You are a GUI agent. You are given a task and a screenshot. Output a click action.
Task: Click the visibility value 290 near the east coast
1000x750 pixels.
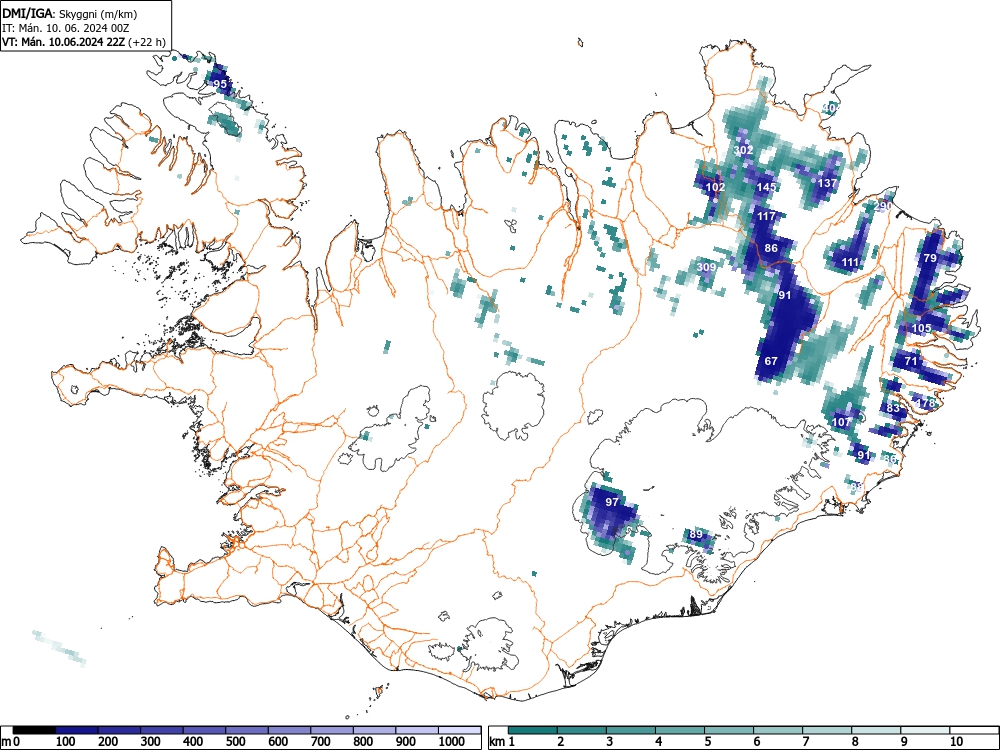tap(883, 206)
